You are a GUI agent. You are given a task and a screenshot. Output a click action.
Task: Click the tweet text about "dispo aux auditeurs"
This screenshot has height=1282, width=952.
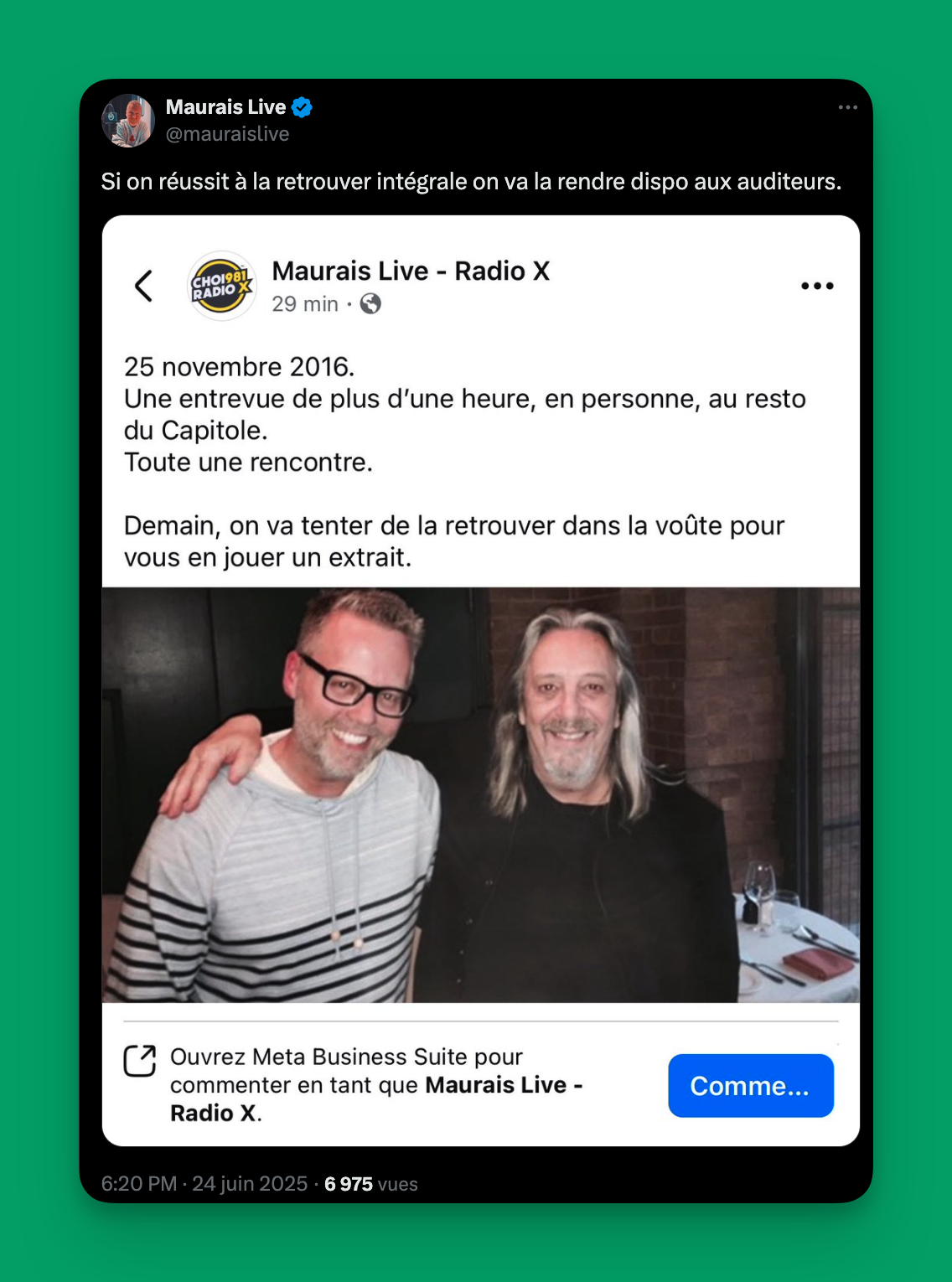tap(471, 182)
